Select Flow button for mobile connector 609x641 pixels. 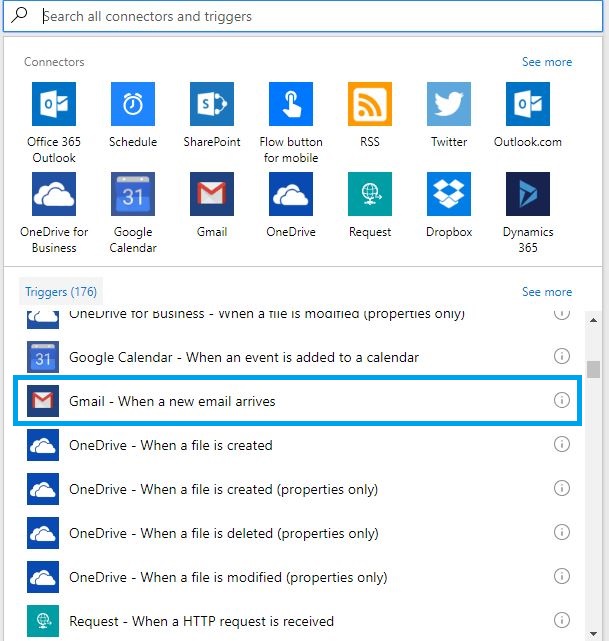point(291,104)
